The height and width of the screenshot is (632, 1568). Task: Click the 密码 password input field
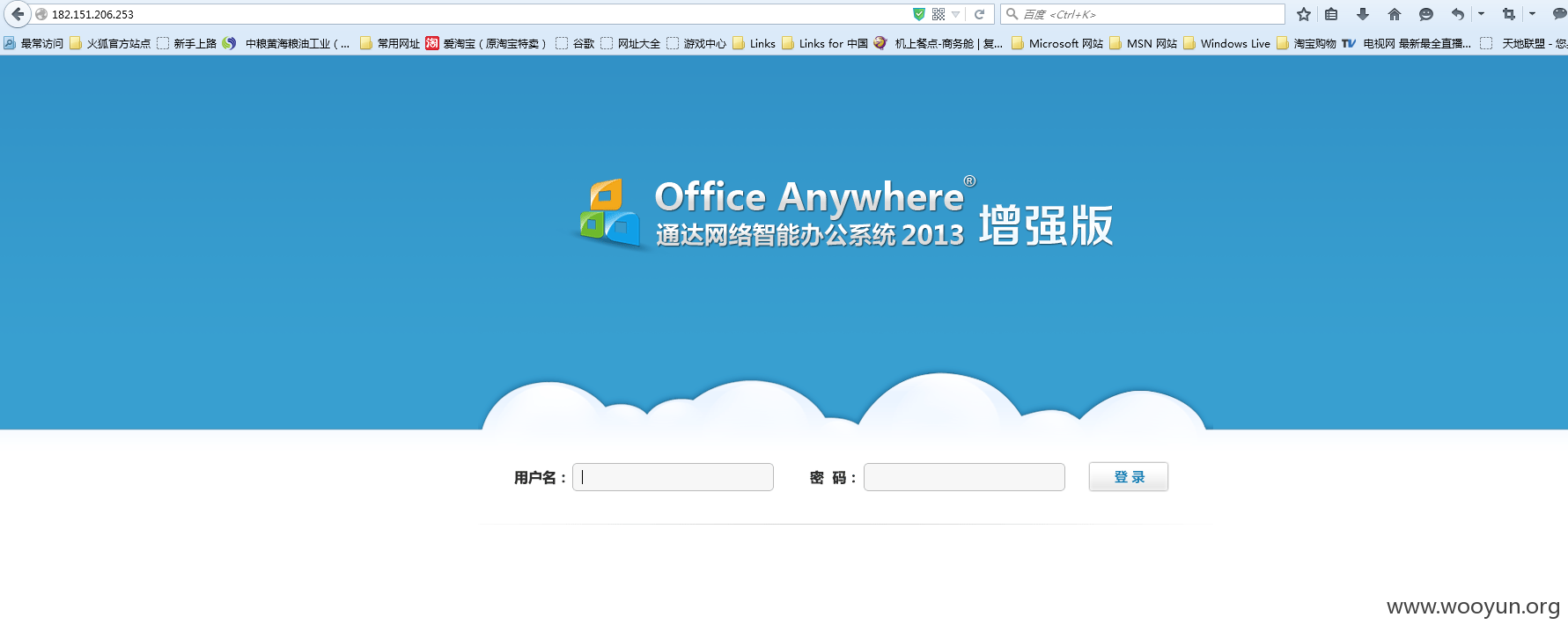point(964,477)
